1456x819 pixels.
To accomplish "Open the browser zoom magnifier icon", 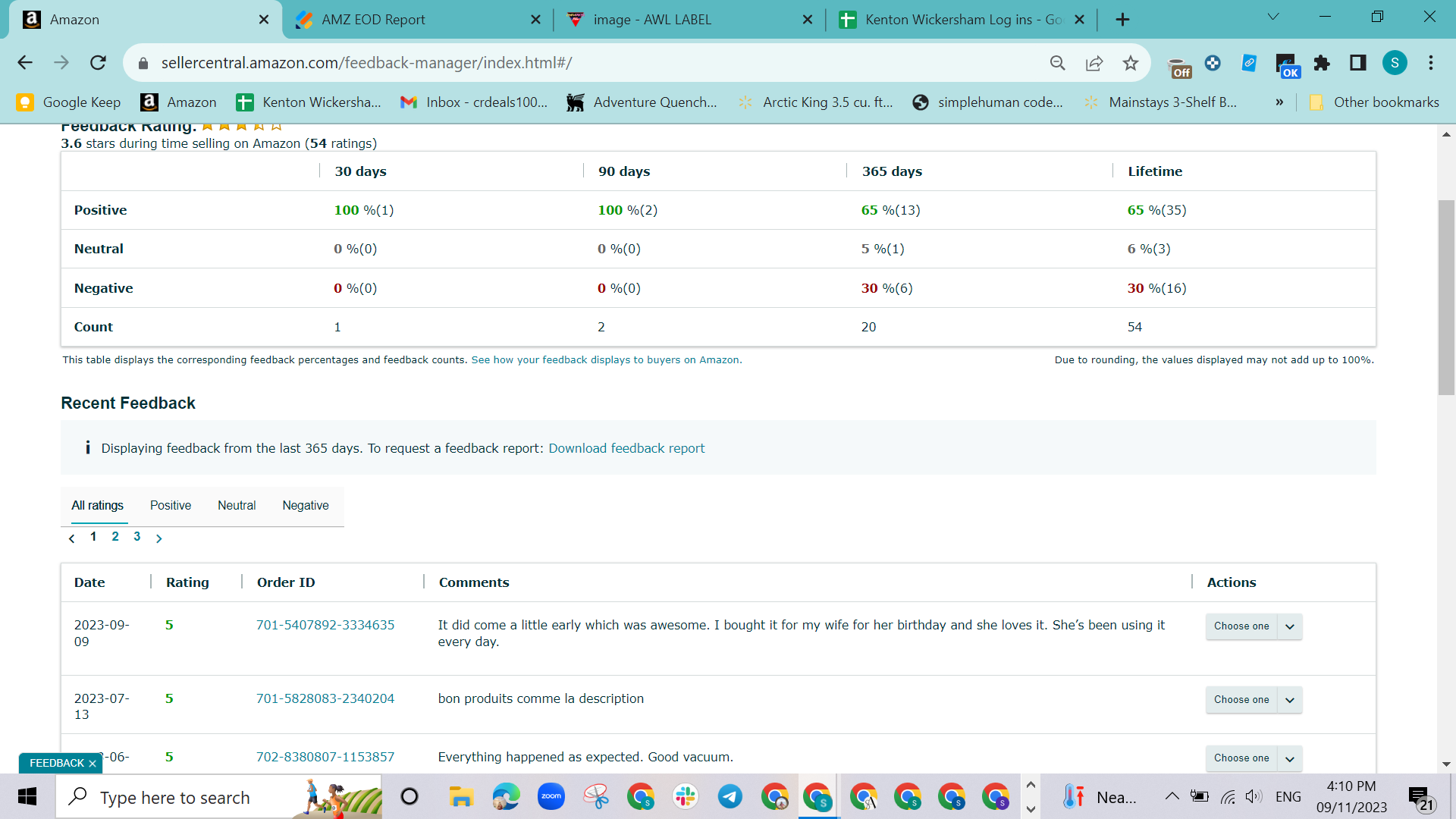I will pyautogui.click(x=1057, y=63).
